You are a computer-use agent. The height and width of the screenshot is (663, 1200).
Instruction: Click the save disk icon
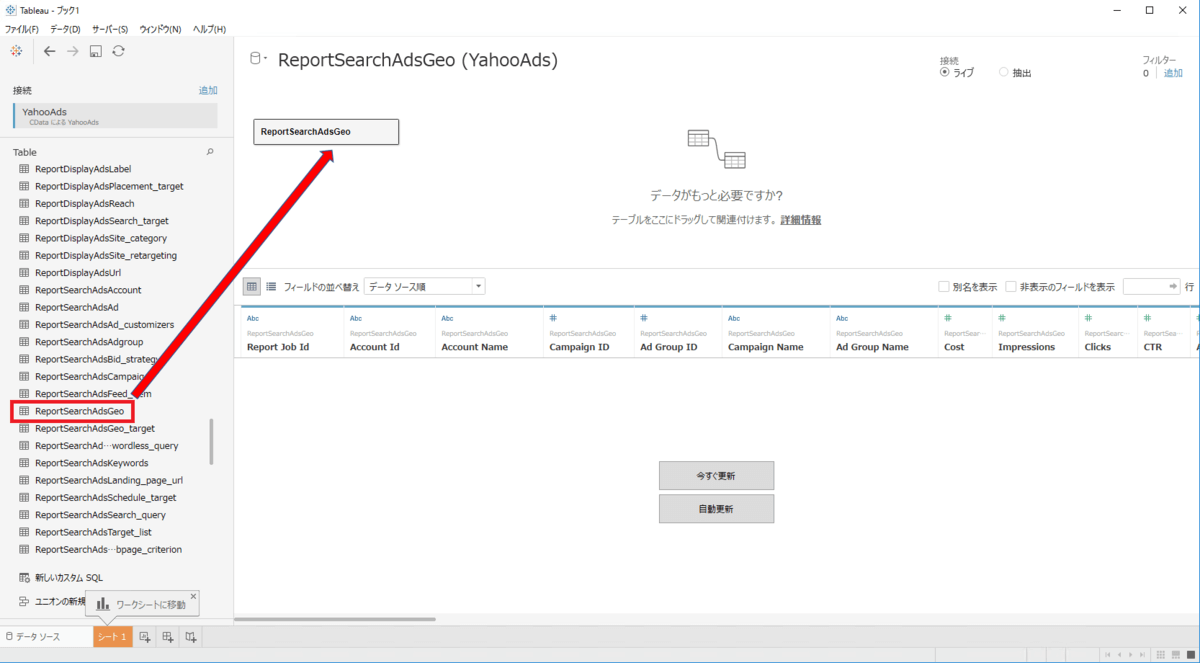coord(96,51)
